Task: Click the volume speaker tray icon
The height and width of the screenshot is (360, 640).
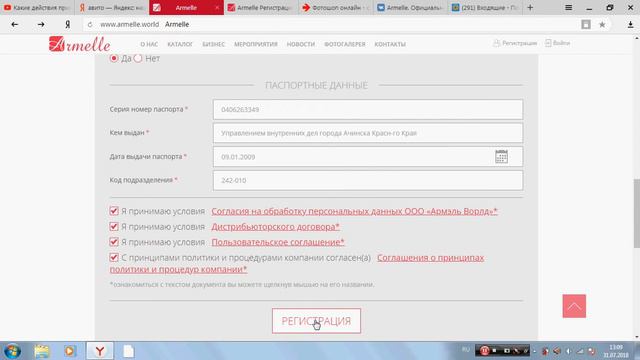Action: tap(569, 351)
